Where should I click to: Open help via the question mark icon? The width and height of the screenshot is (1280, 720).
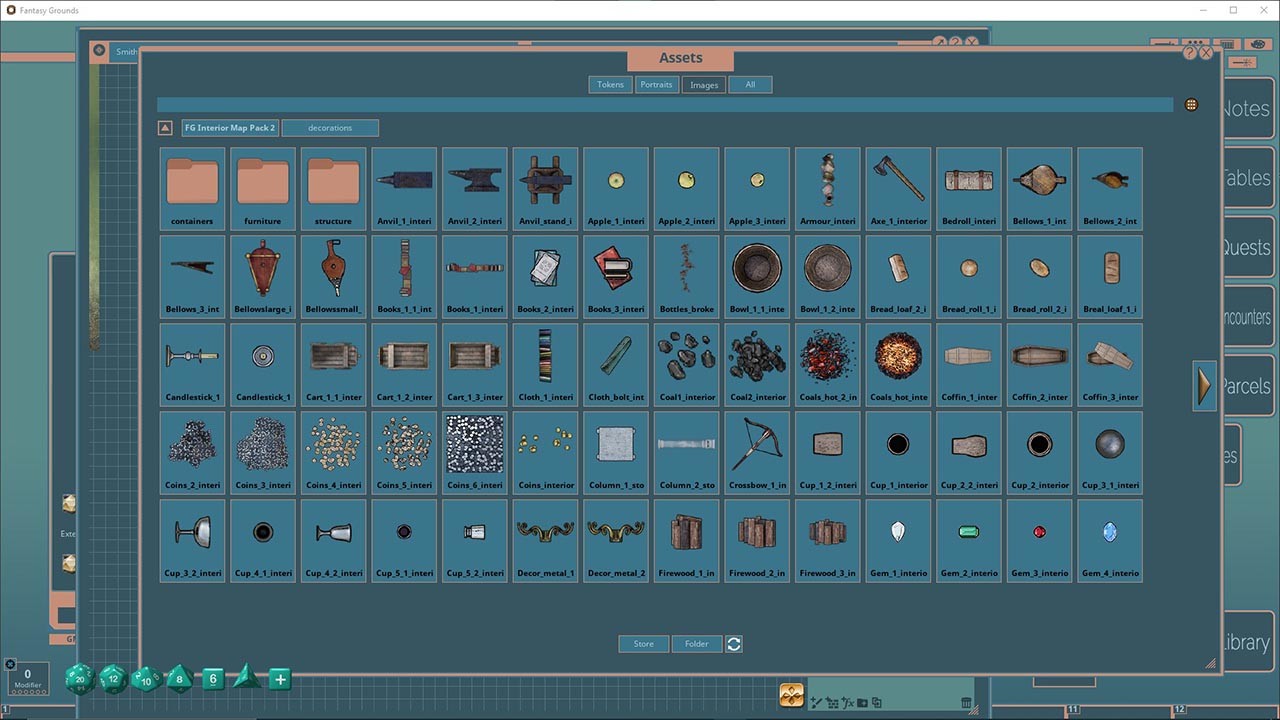tap(1189, 53)
